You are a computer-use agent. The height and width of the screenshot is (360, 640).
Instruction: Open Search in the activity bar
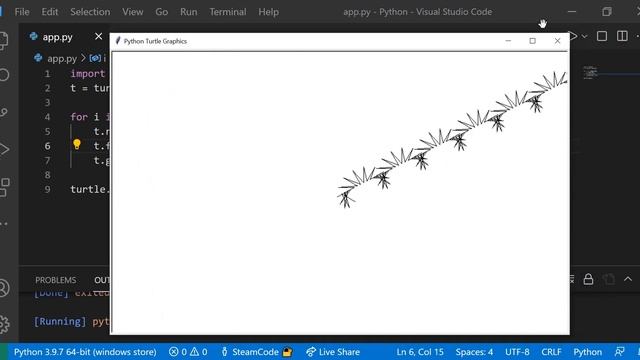[x=3, y=75]
